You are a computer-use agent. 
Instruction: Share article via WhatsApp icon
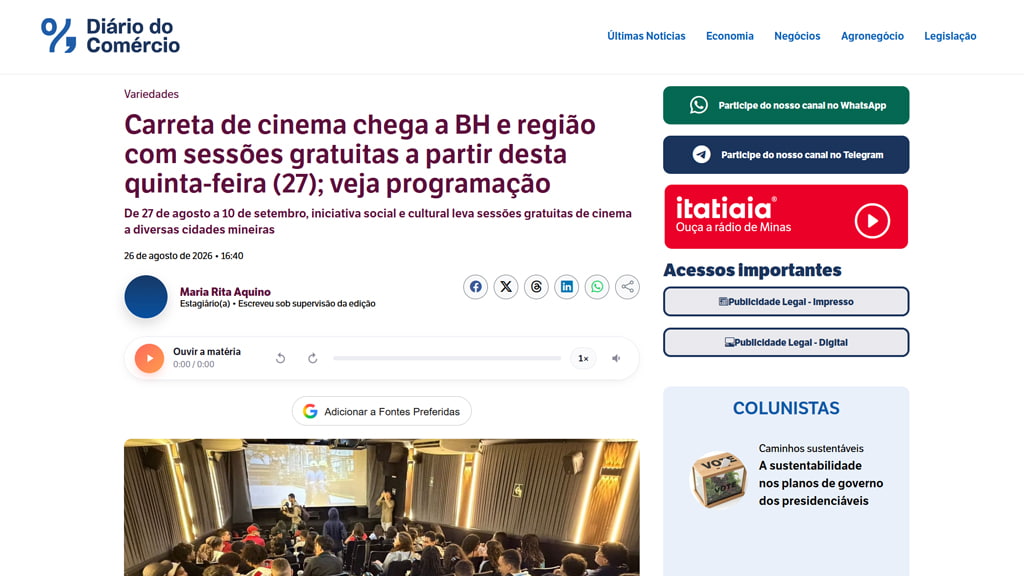[597, 287]
